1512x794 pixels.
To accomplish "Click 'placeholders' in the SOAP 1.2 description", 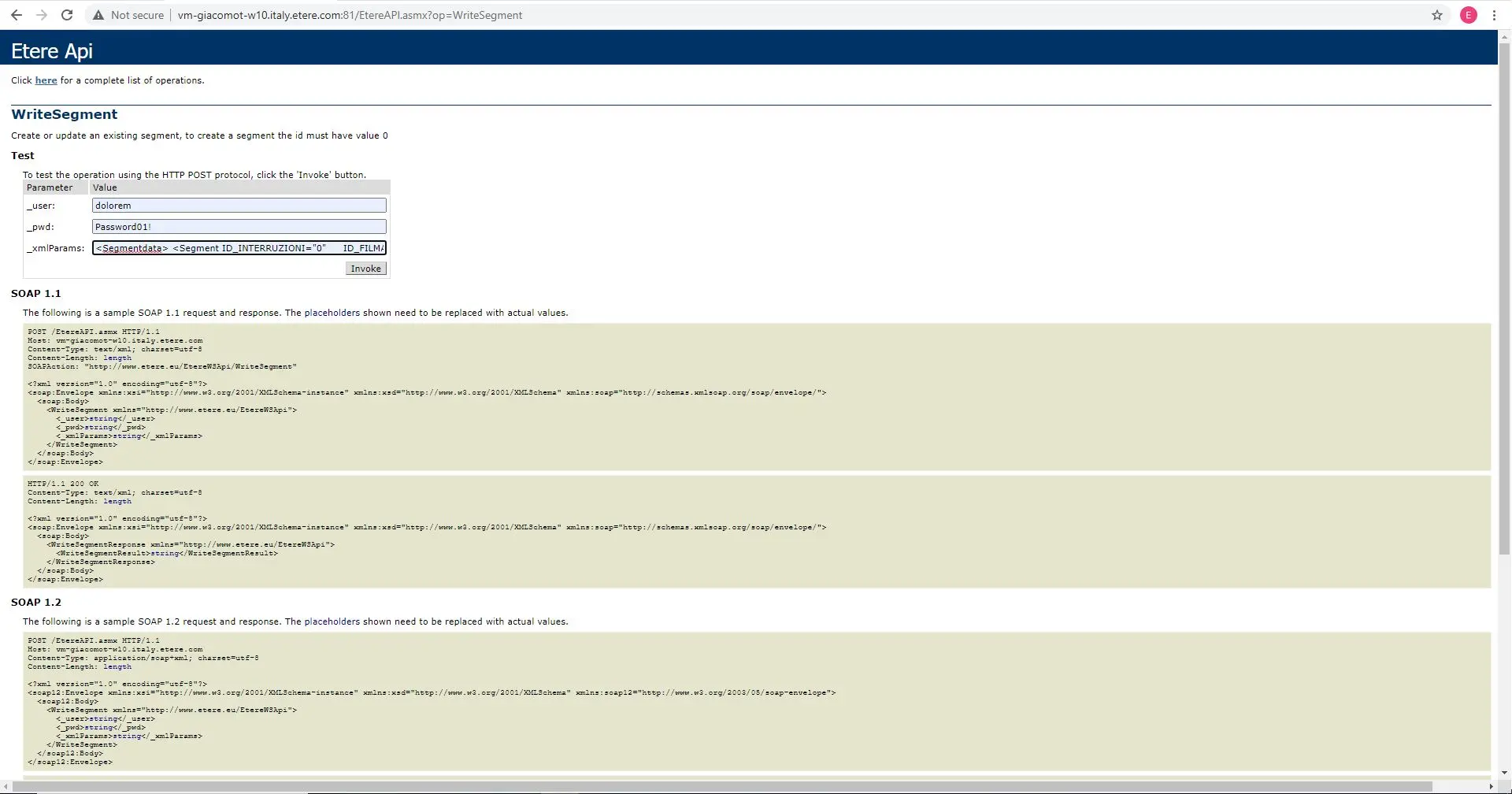I will click(332, 621).
